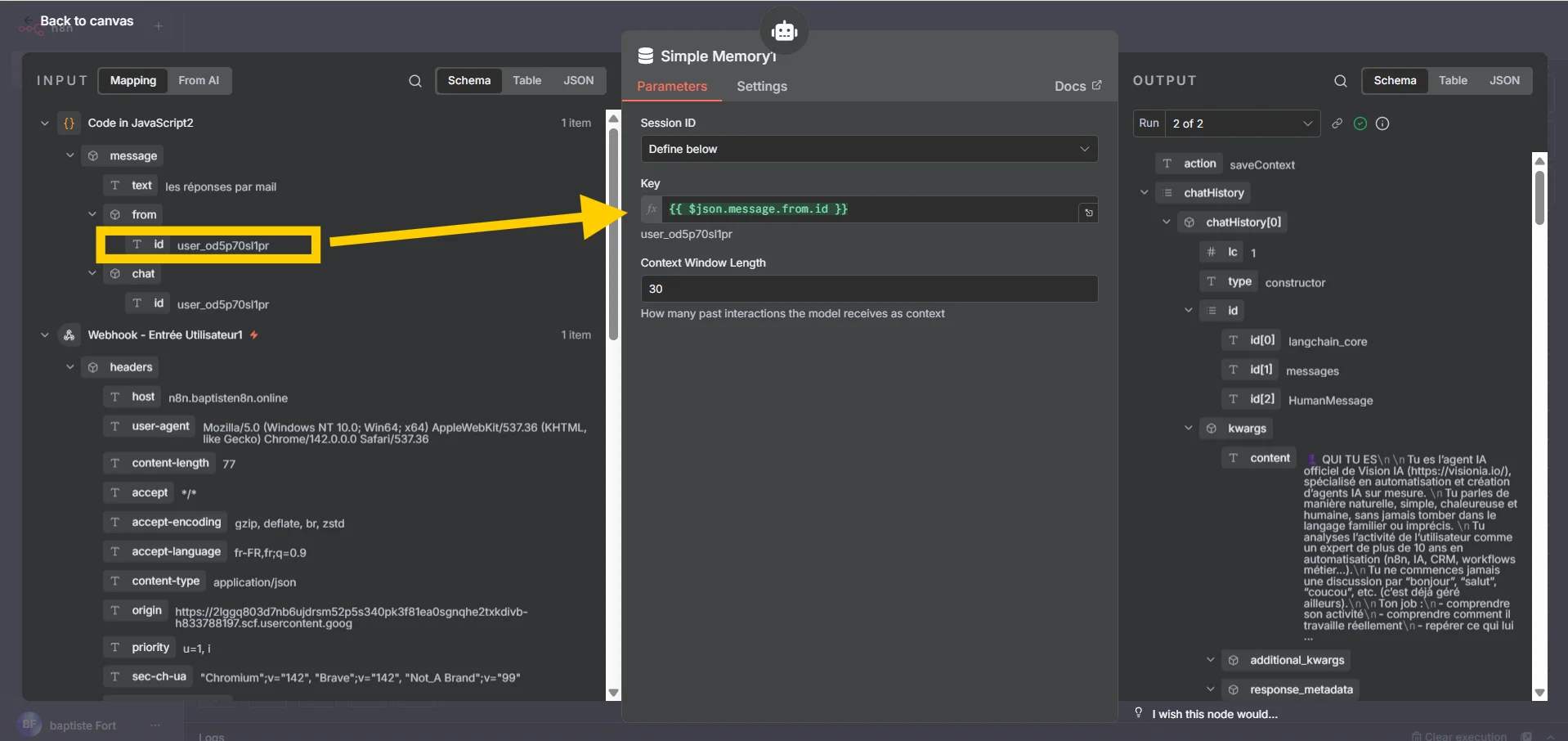Click the cube icon beside kwargs

tap(1212, 429)
